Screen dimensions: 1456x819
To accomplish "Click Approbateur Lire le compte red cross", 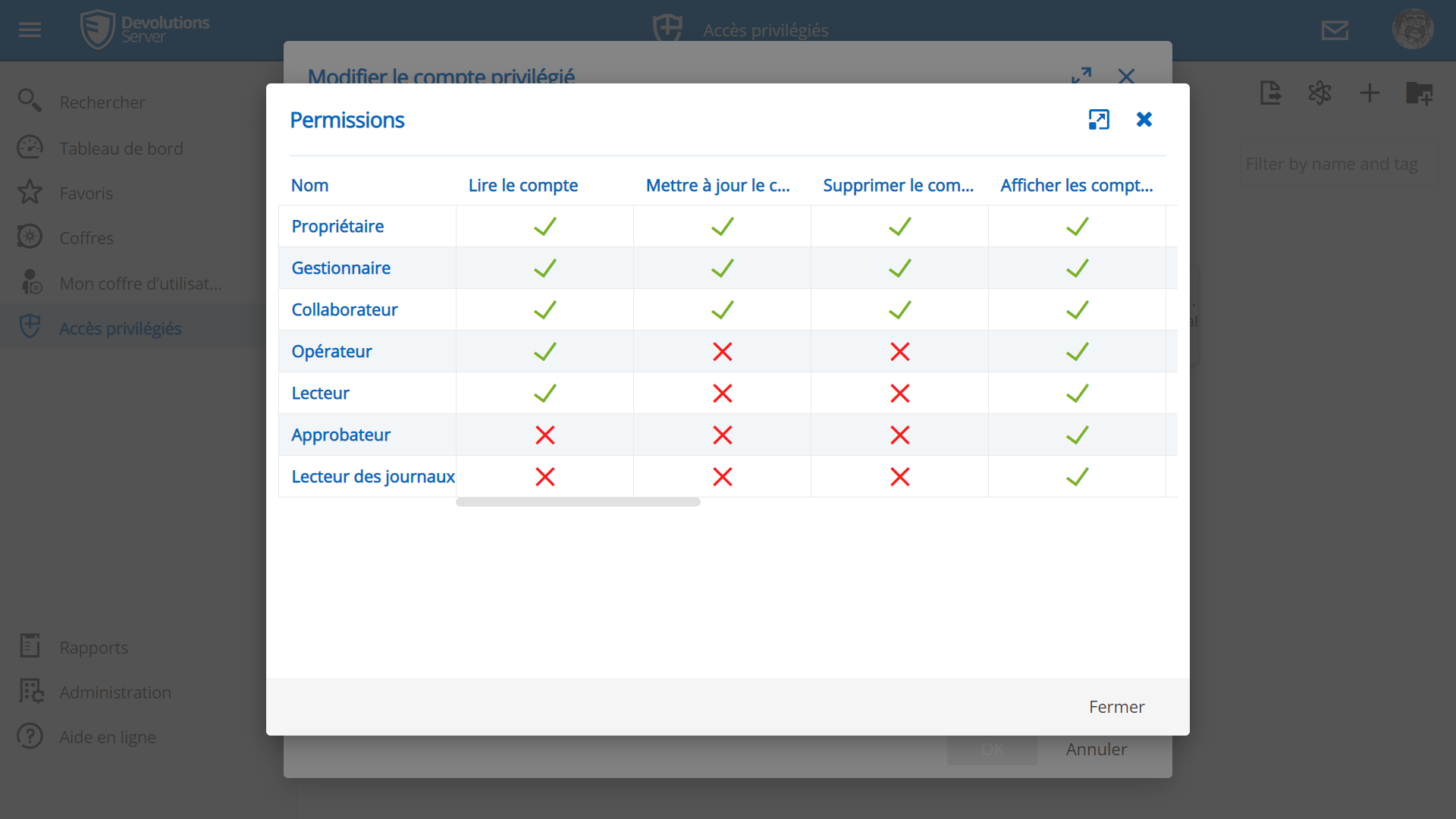I will click(544, 435).
